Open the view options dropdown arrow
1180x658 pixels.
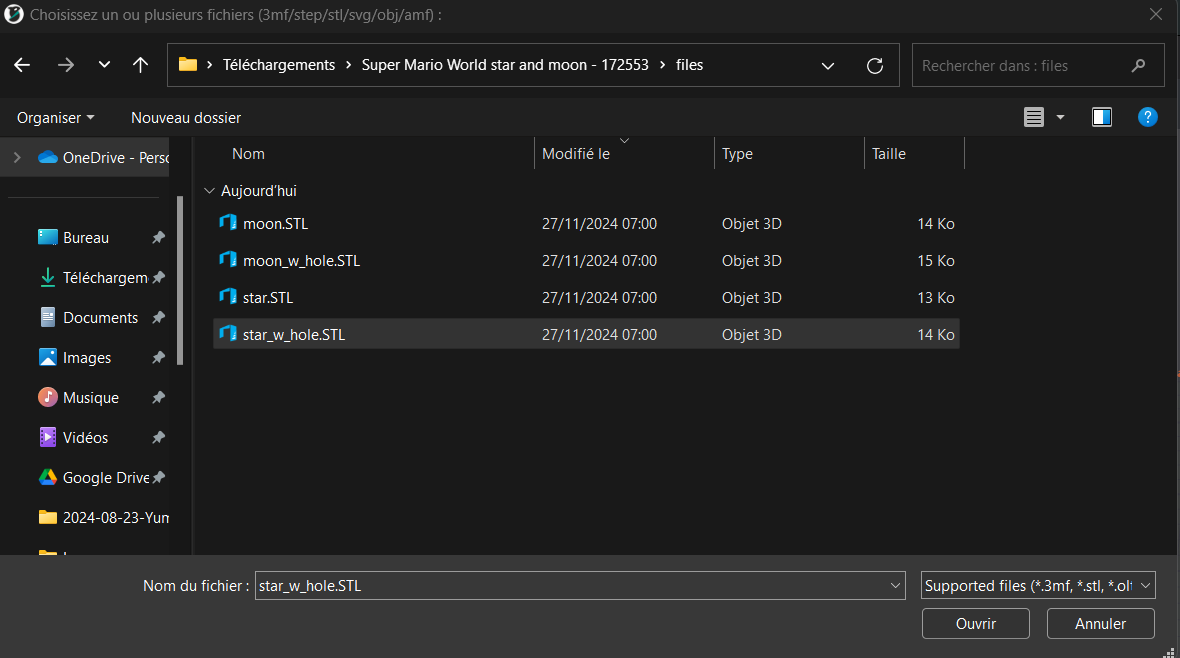click(x=1060, y=117)
